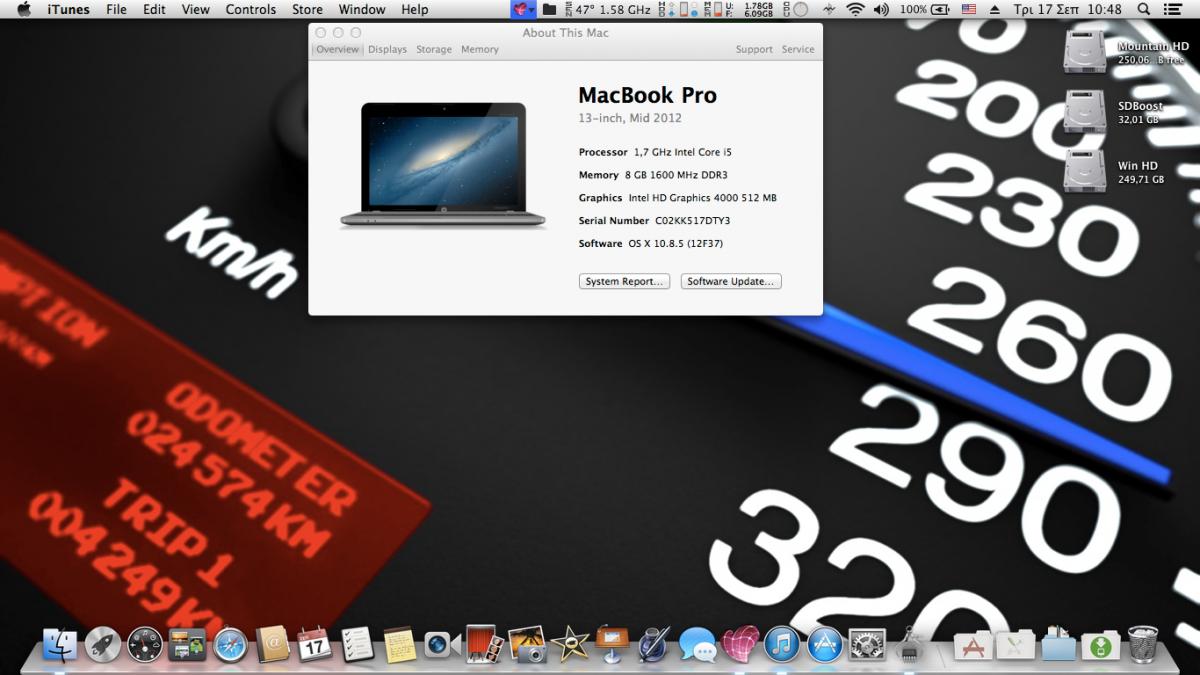The width and height of the screenshot is (1200, 675).
Task: Open Launchpad rocket icon in dock
Action: click(x=103, y=645)
